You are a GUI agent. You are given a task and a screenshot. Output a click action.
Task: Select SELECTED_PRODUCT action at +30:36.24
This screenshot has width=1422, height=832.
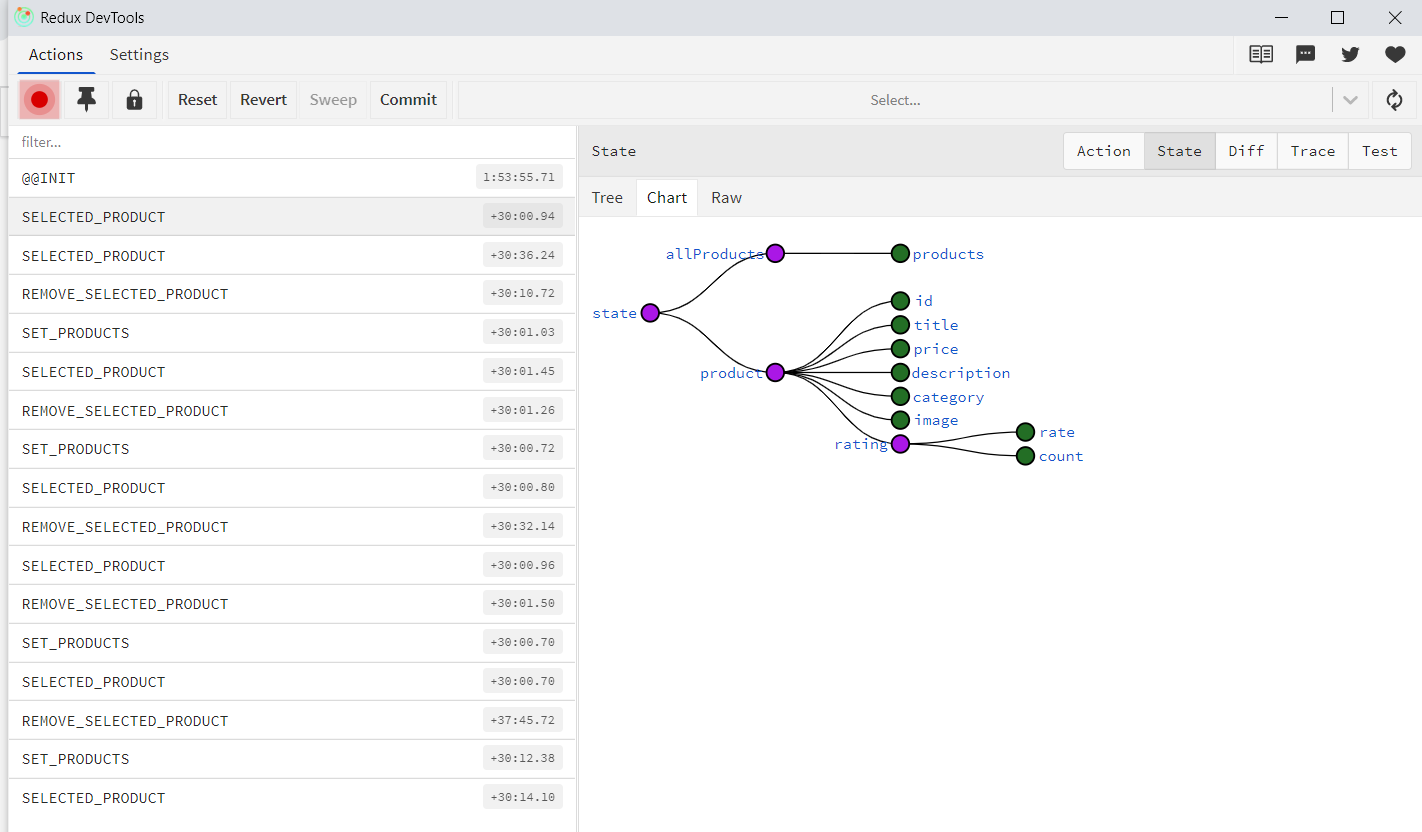pyautogui.click(x=292, y=256)
